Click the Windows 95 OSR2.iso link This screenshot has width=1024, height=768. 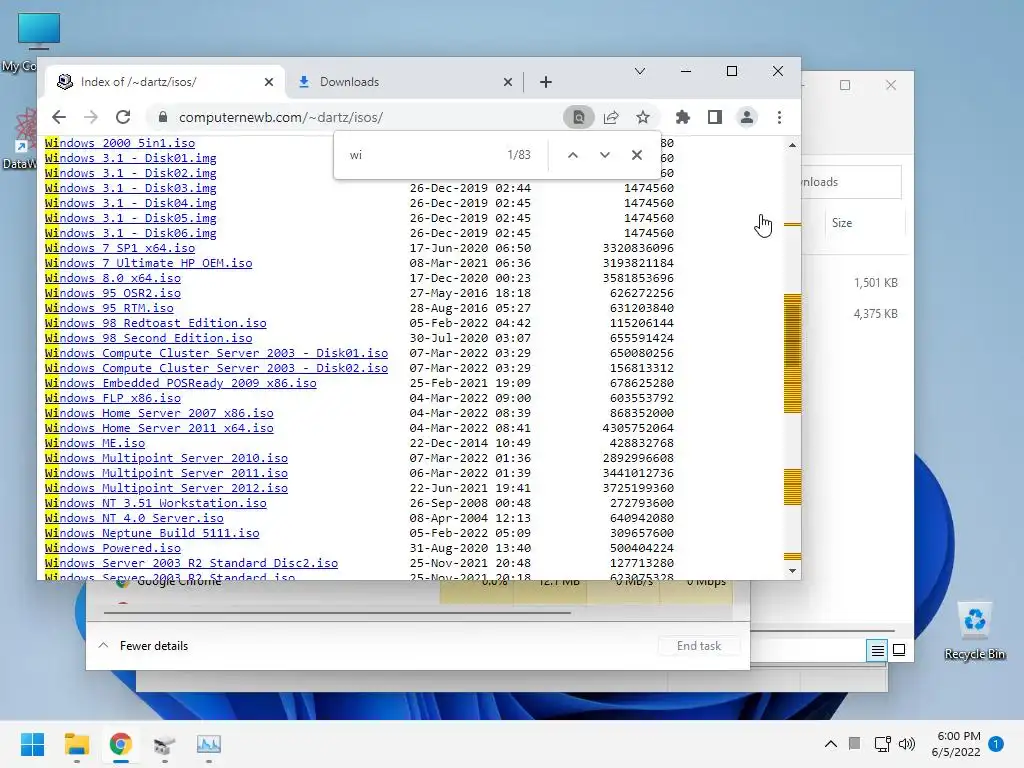[x=113, y=293]
